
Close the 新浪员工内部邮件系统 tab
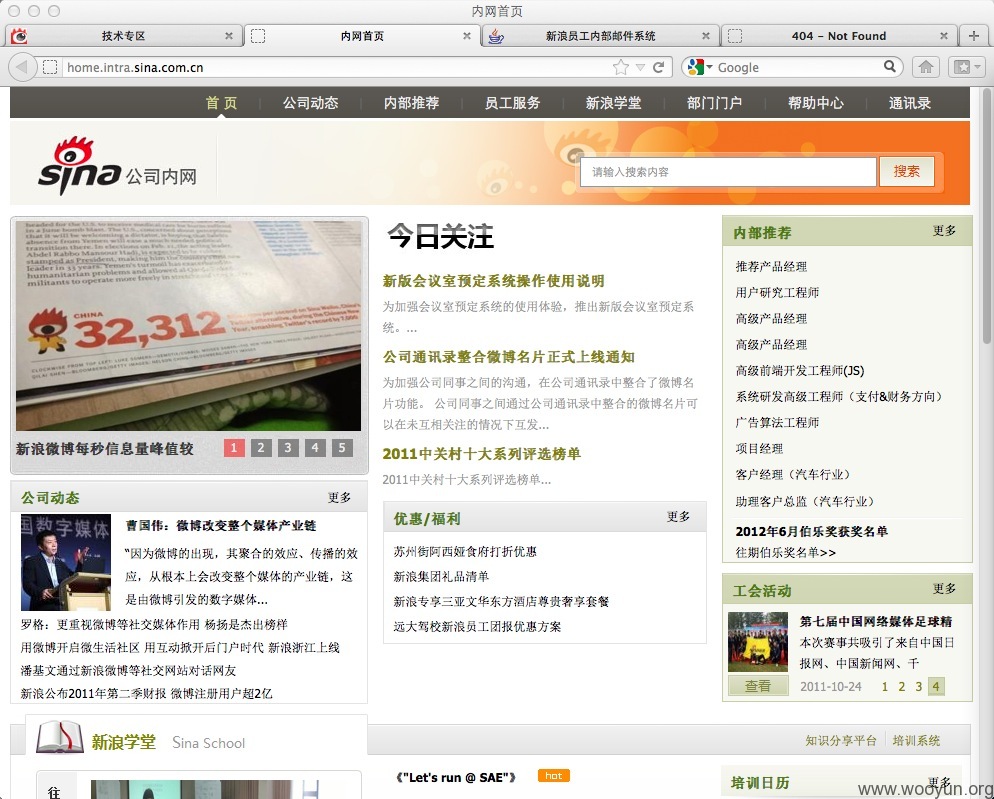tap(706, 36)
